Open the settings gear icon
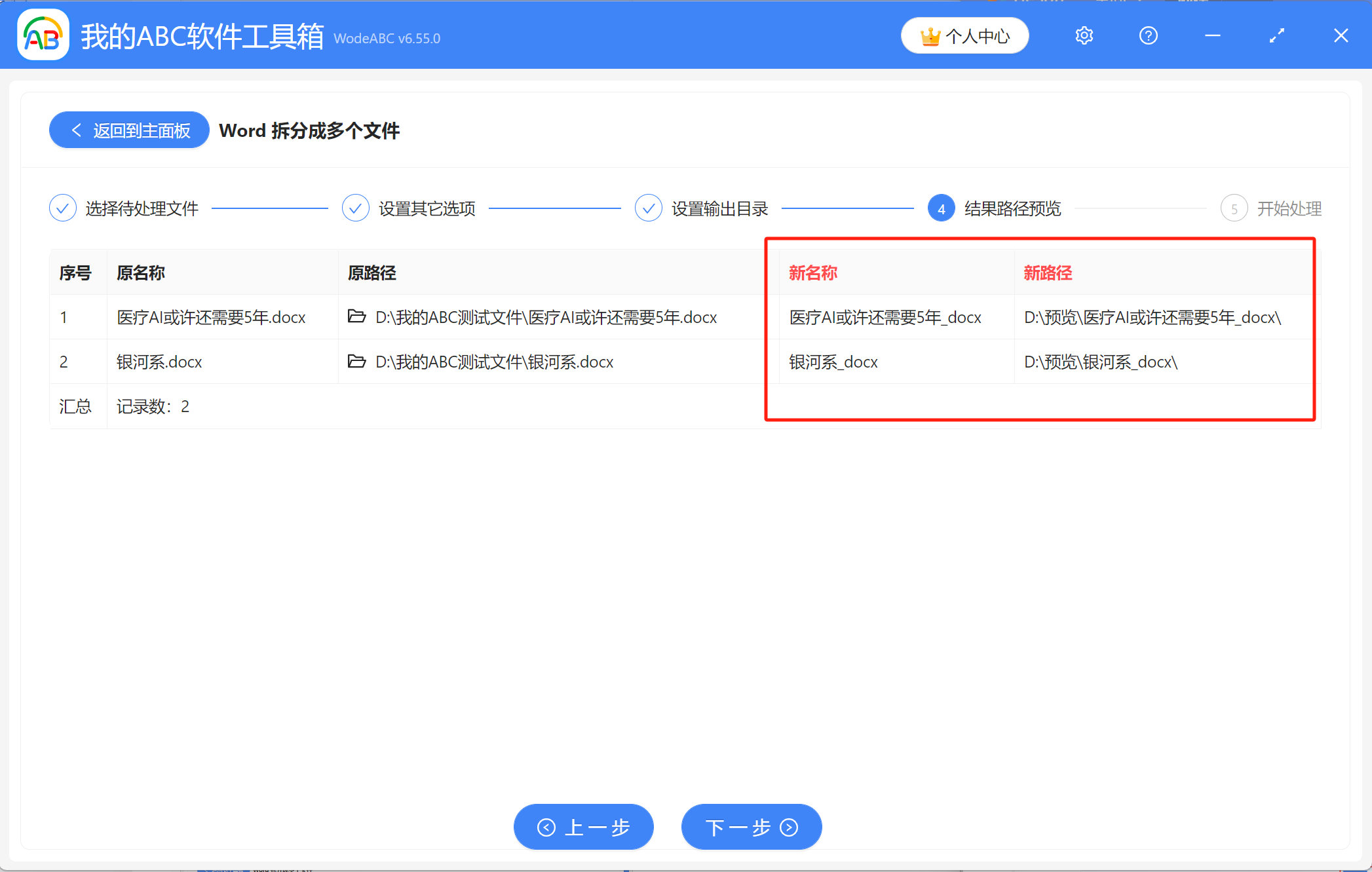Image resolution: width=1372 pixels, height=872 pixels. pos(1084,35)
